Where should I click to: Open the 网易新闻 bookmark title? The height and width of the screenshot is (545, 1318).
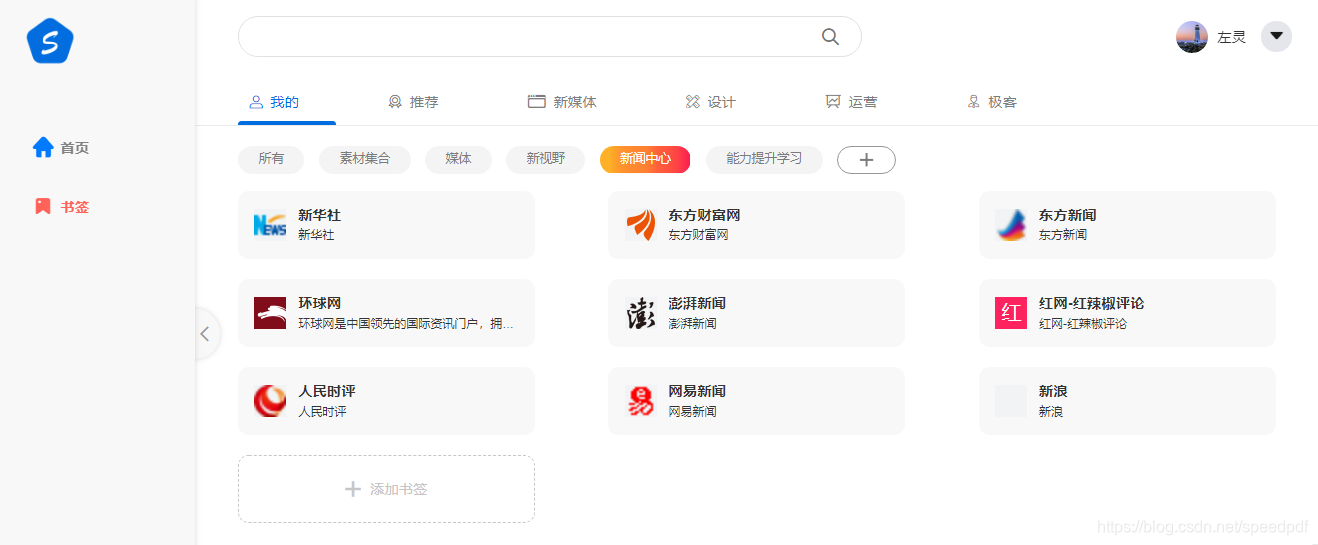click(697, 391)
